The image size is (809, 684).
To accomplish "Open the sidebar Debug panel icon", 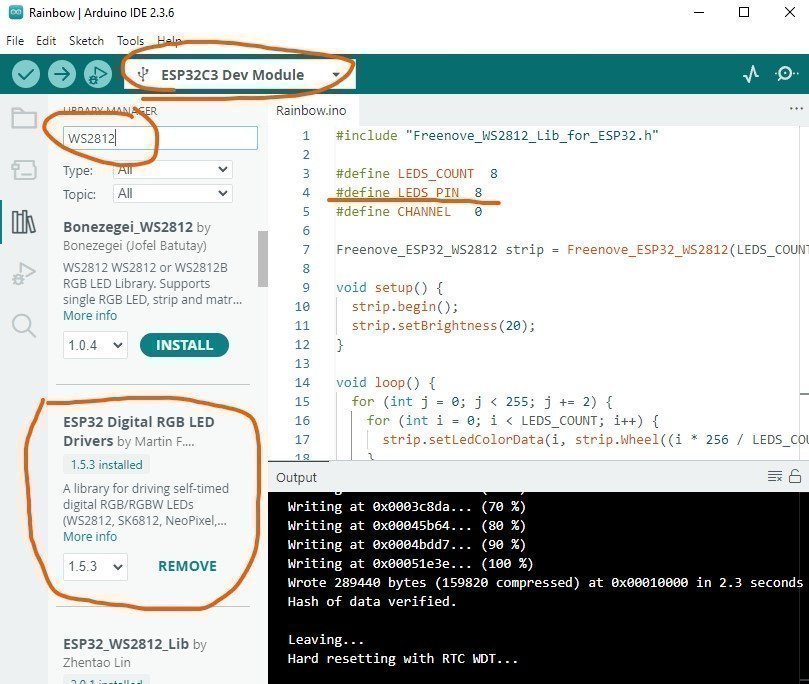I will 24,273.
